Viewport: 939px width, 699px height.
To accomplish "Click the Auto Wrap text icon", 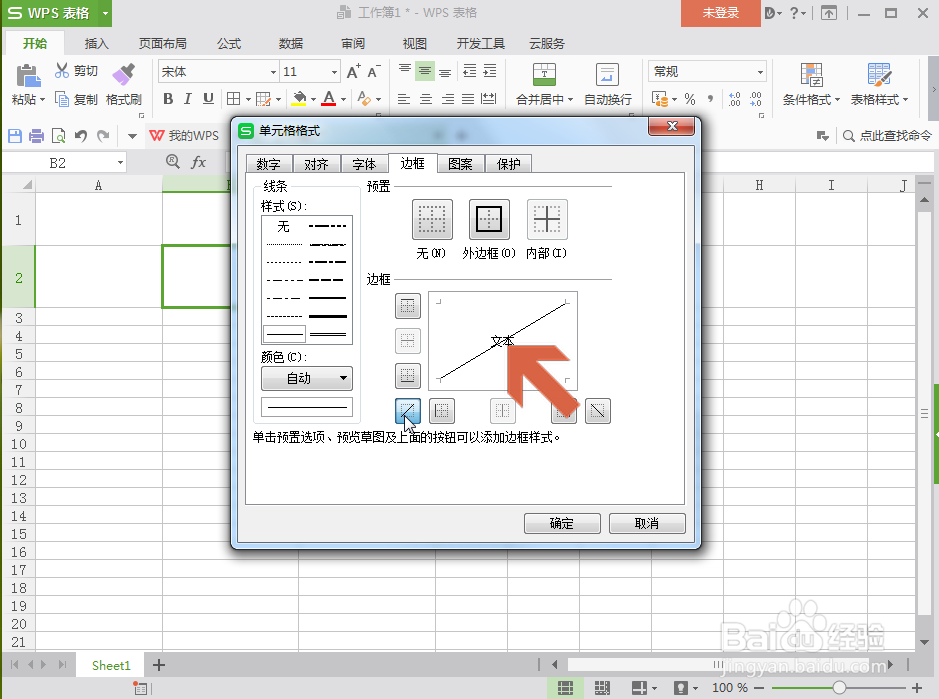I will tap(607, 75).
